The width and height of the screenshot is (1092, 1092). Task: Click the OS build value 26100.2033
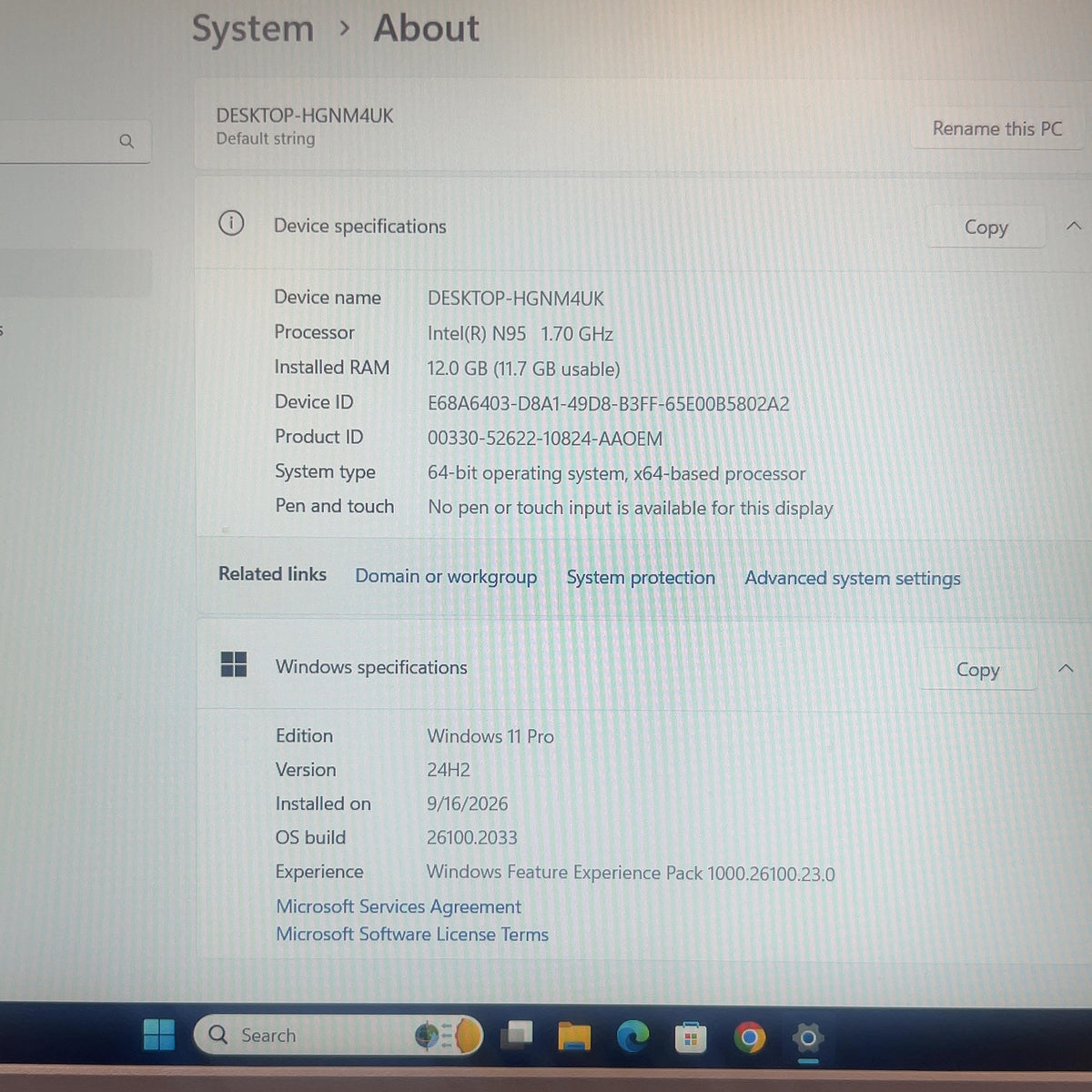pyautogui.click(x=471, y=837)
